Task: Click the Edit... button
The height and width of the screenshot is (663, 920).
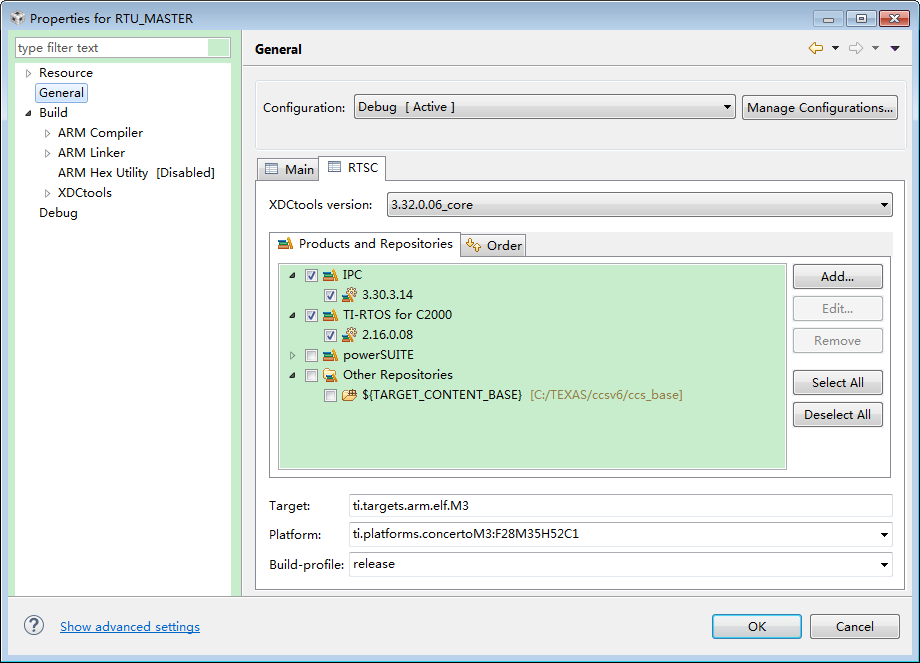Action: coord(837,309)
